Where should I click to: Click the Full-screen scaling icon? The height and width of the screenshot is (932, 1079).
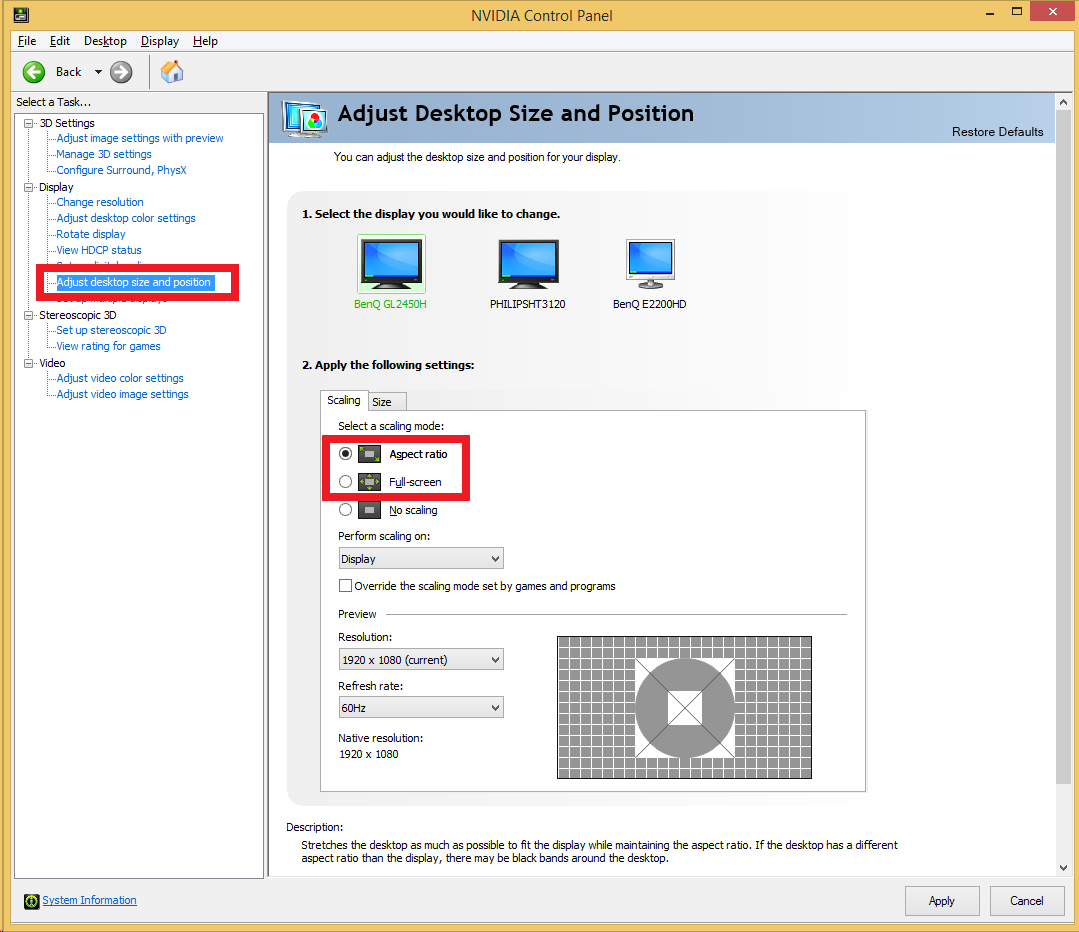[370, 482]
